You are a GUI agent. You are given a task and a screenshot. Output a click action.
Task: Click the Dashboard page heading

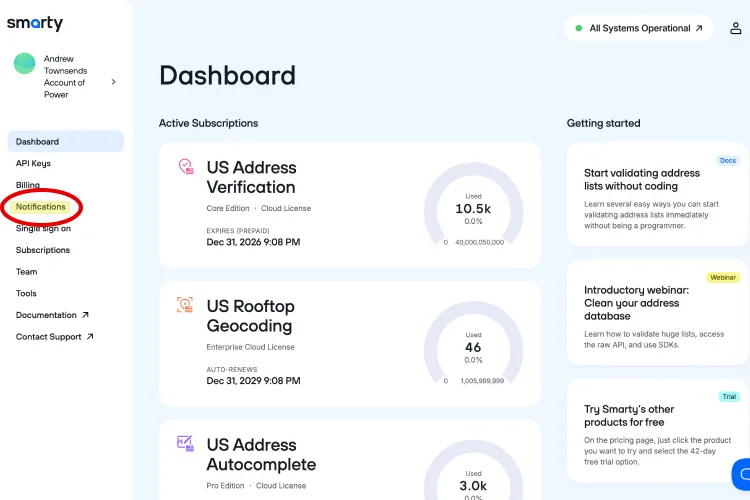point(228,76)
